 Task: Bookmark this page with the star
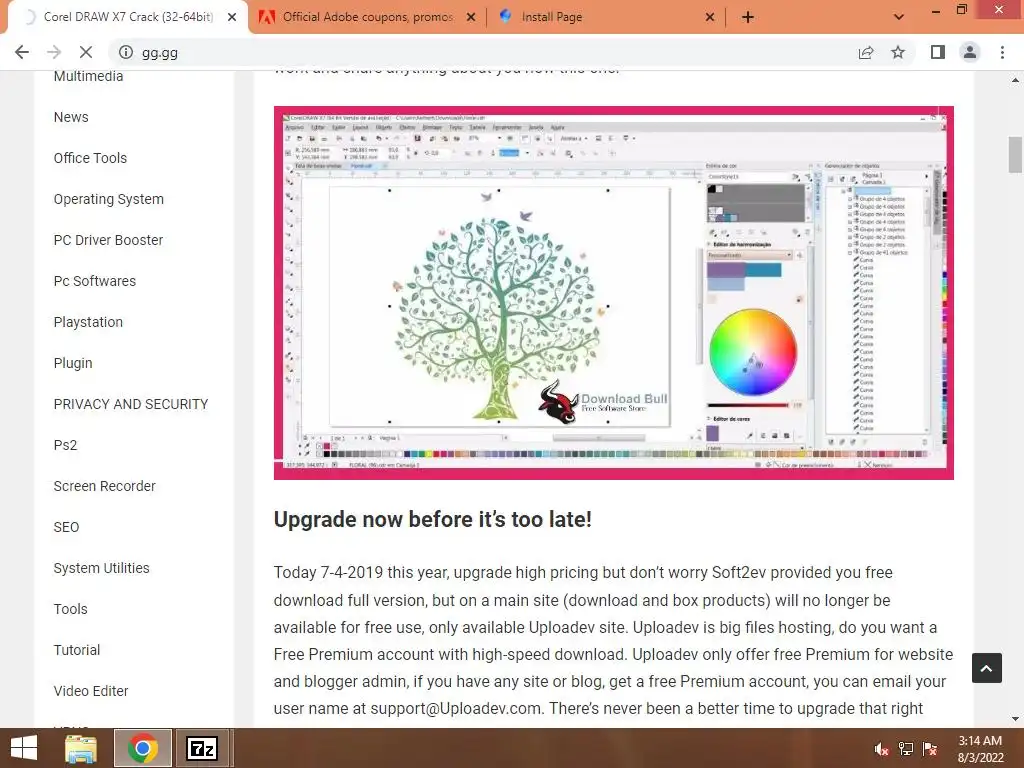[x=898, y=52]
